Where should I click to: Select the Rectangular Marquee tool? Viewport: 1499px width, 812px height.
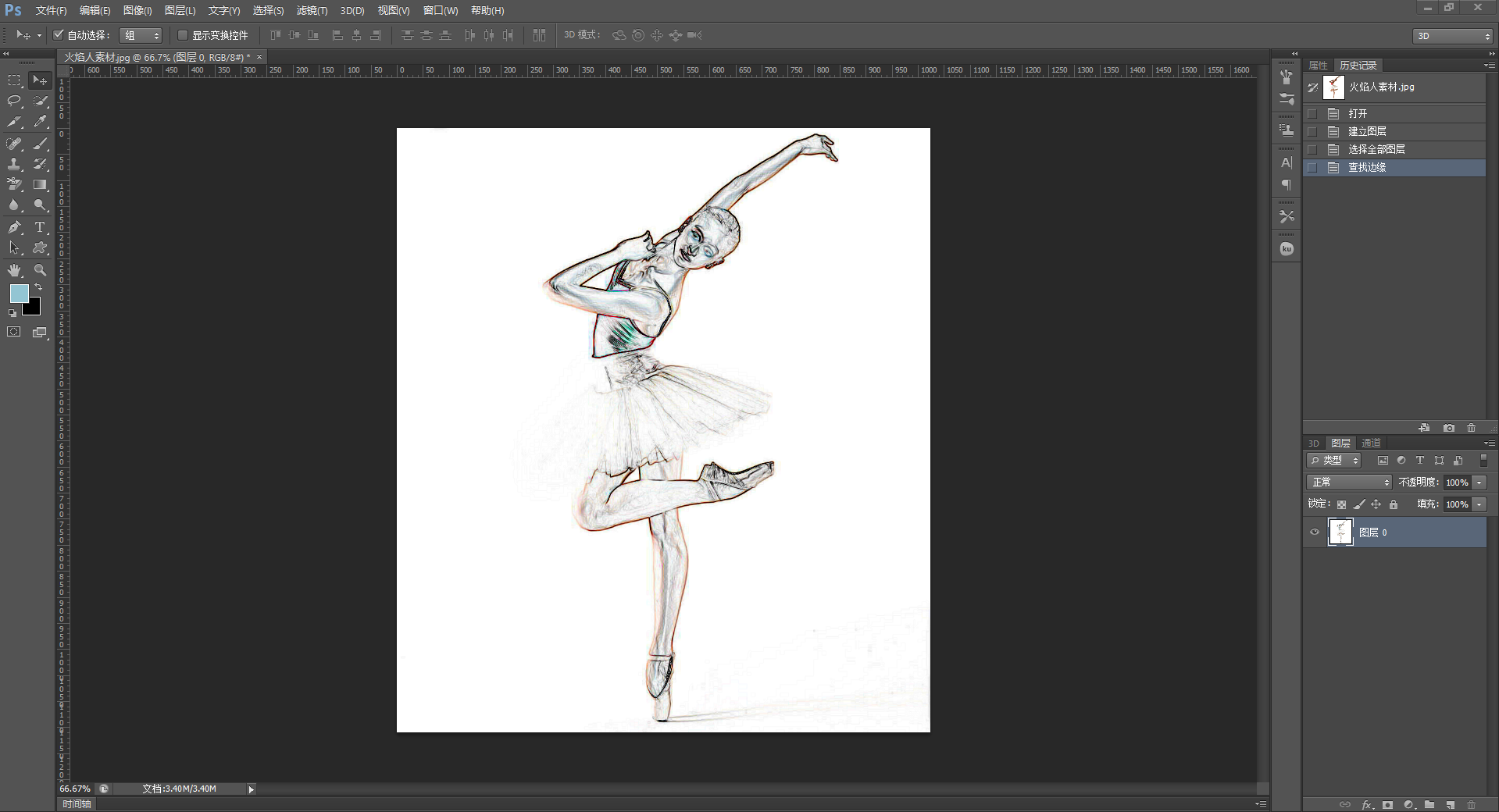coord(14,80)
